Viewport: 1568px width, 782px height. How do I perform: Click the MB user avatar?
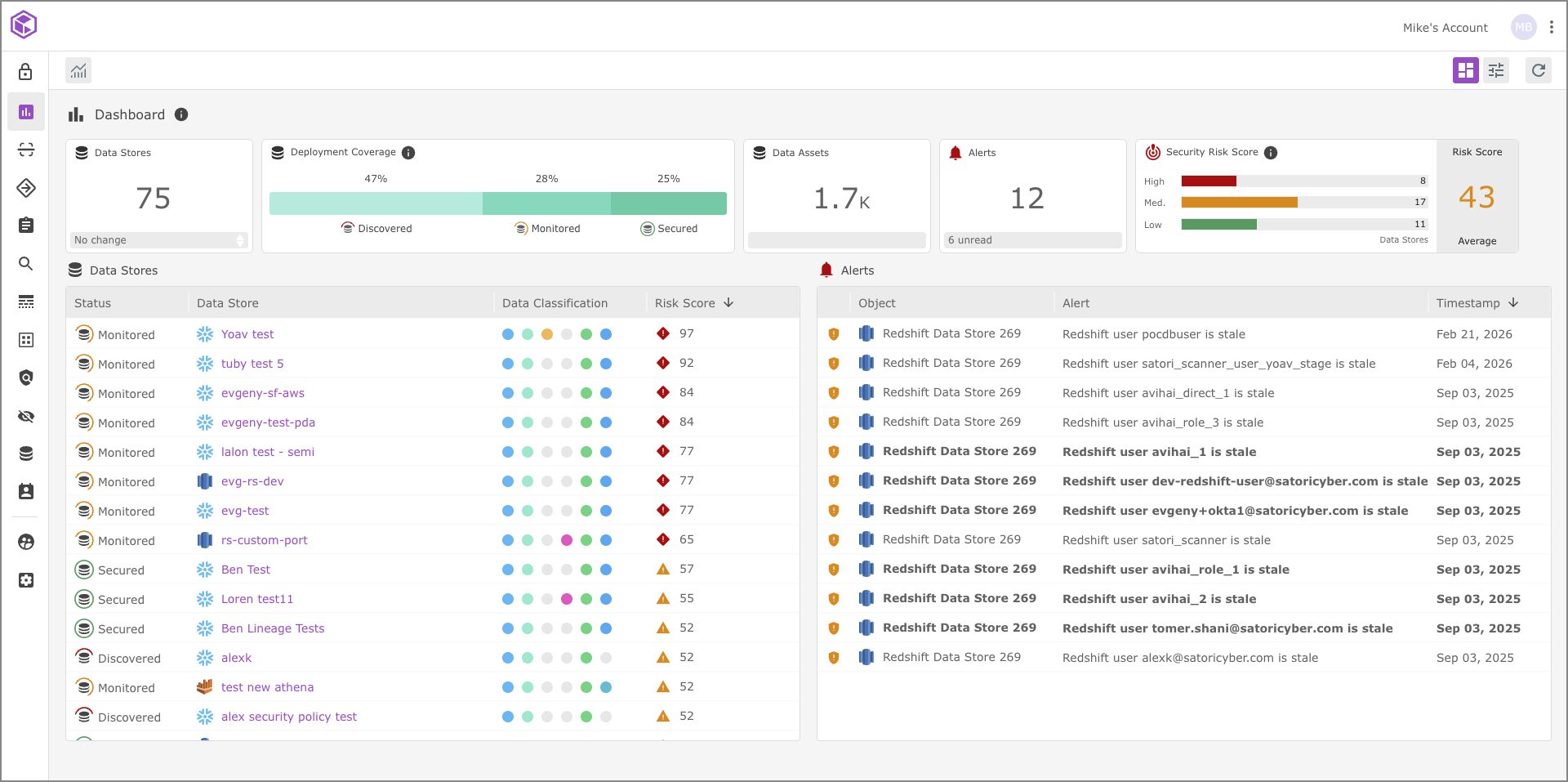click(1524, 27)
